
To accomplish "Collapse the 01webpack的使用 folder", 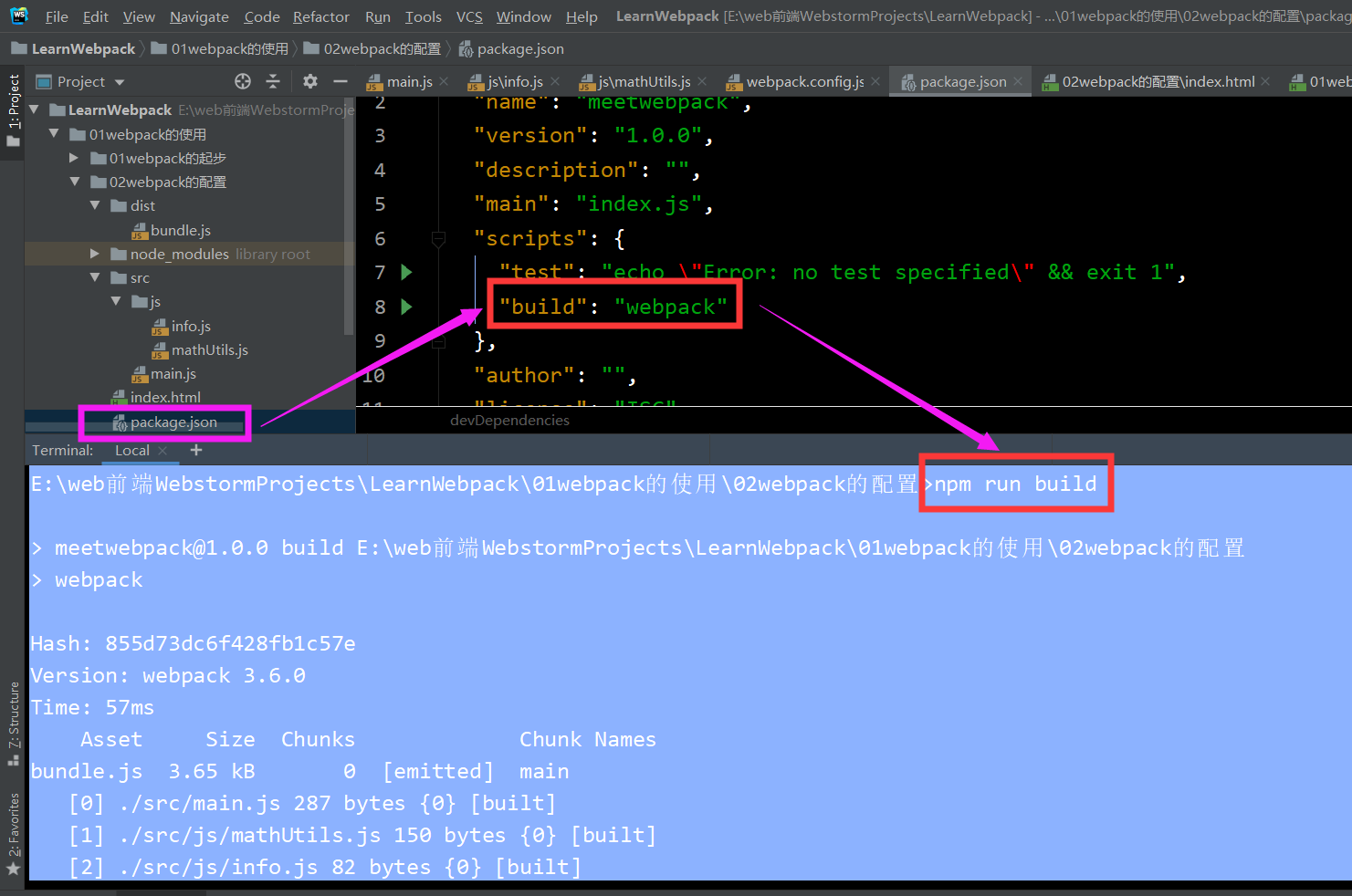I will click(x=54, y=134).
